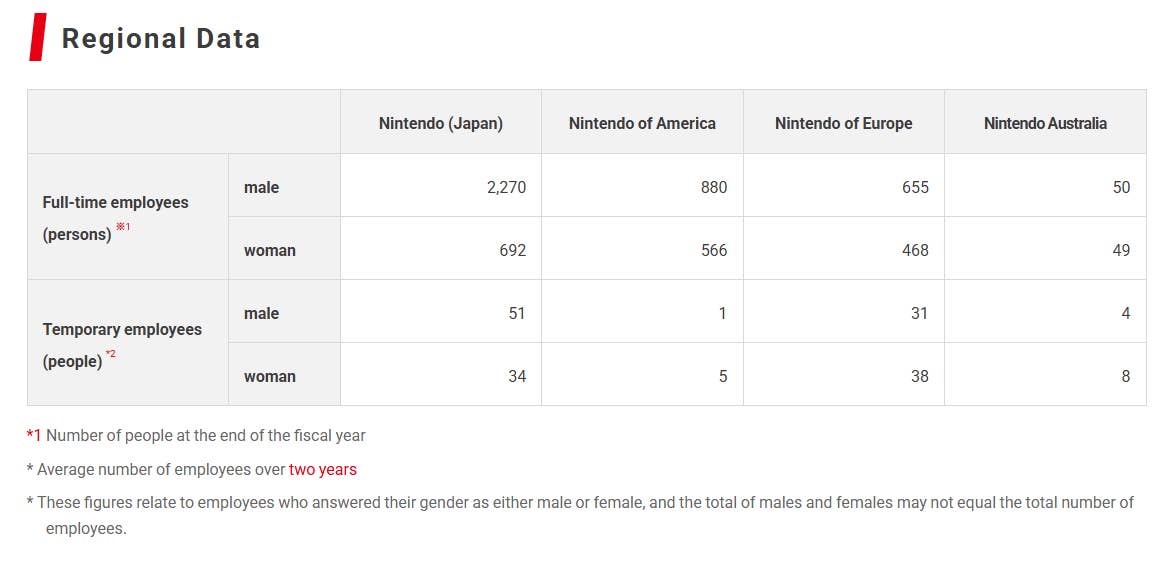The image size is (1176, 571).
Task: Click the 31 cell under Nintendo of Europe
Action: click(844, 312)
